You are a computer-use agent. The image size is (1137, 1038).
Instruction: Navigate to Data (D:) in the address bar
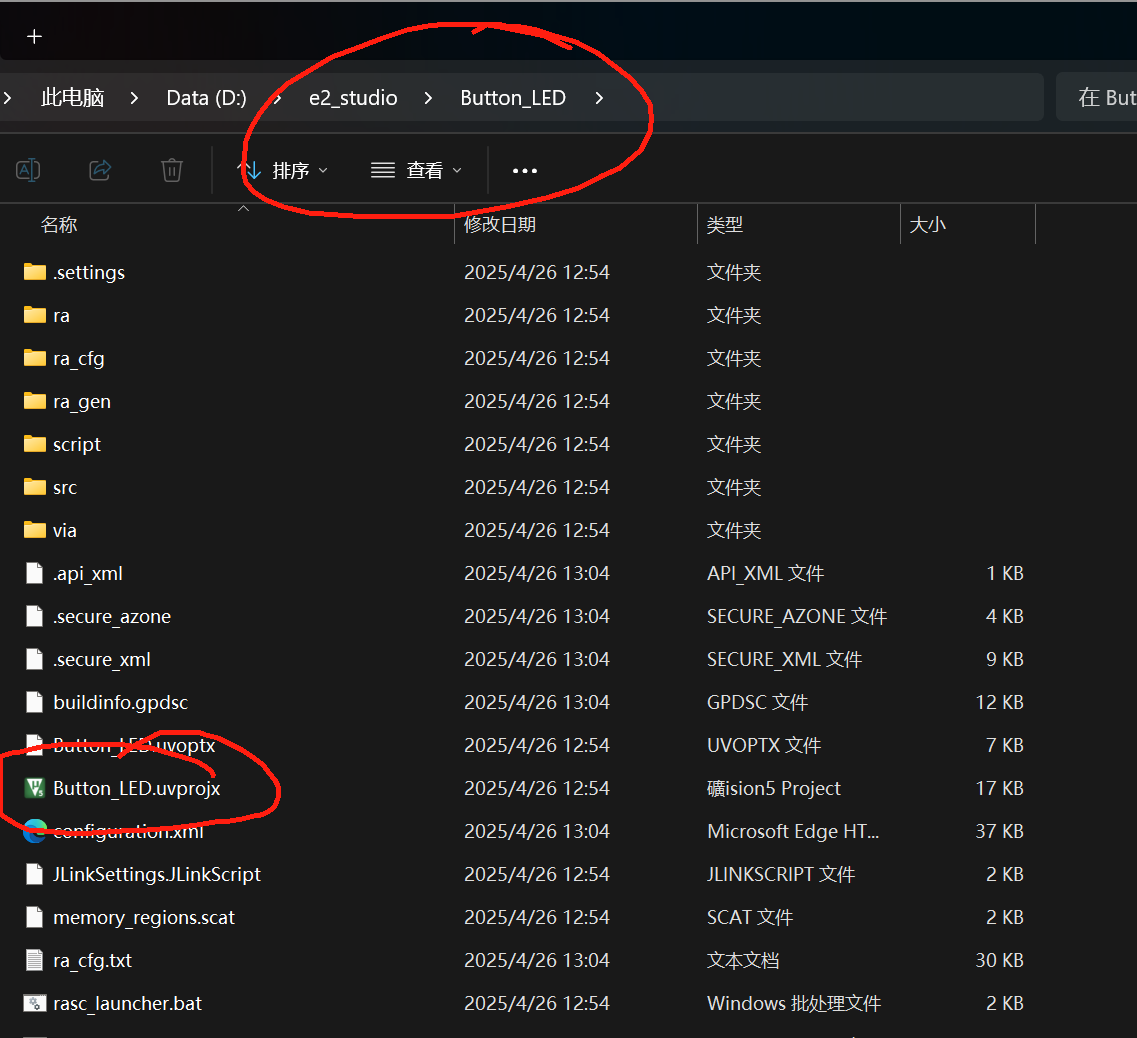[207, 98]
